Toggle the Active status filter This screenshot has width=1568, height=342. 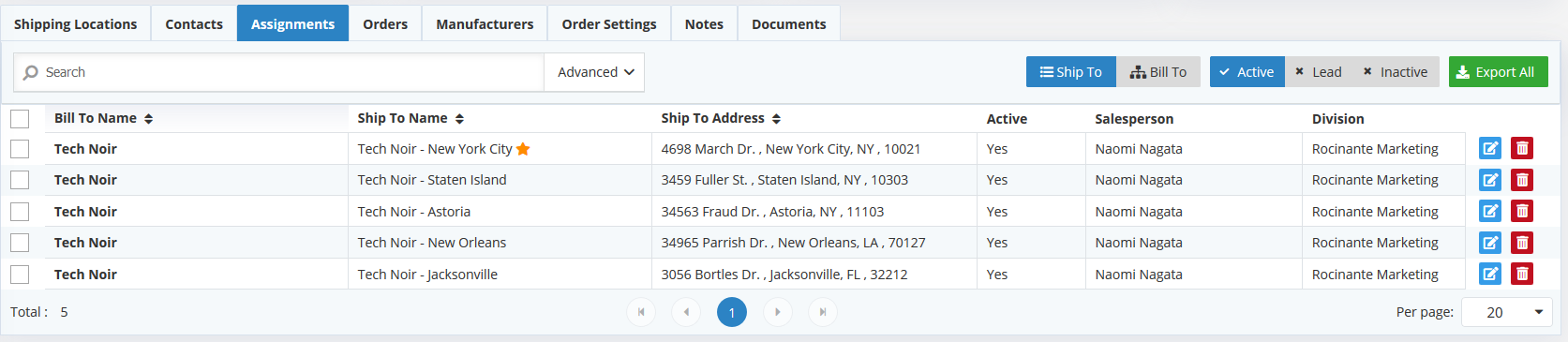point(1247,72)
